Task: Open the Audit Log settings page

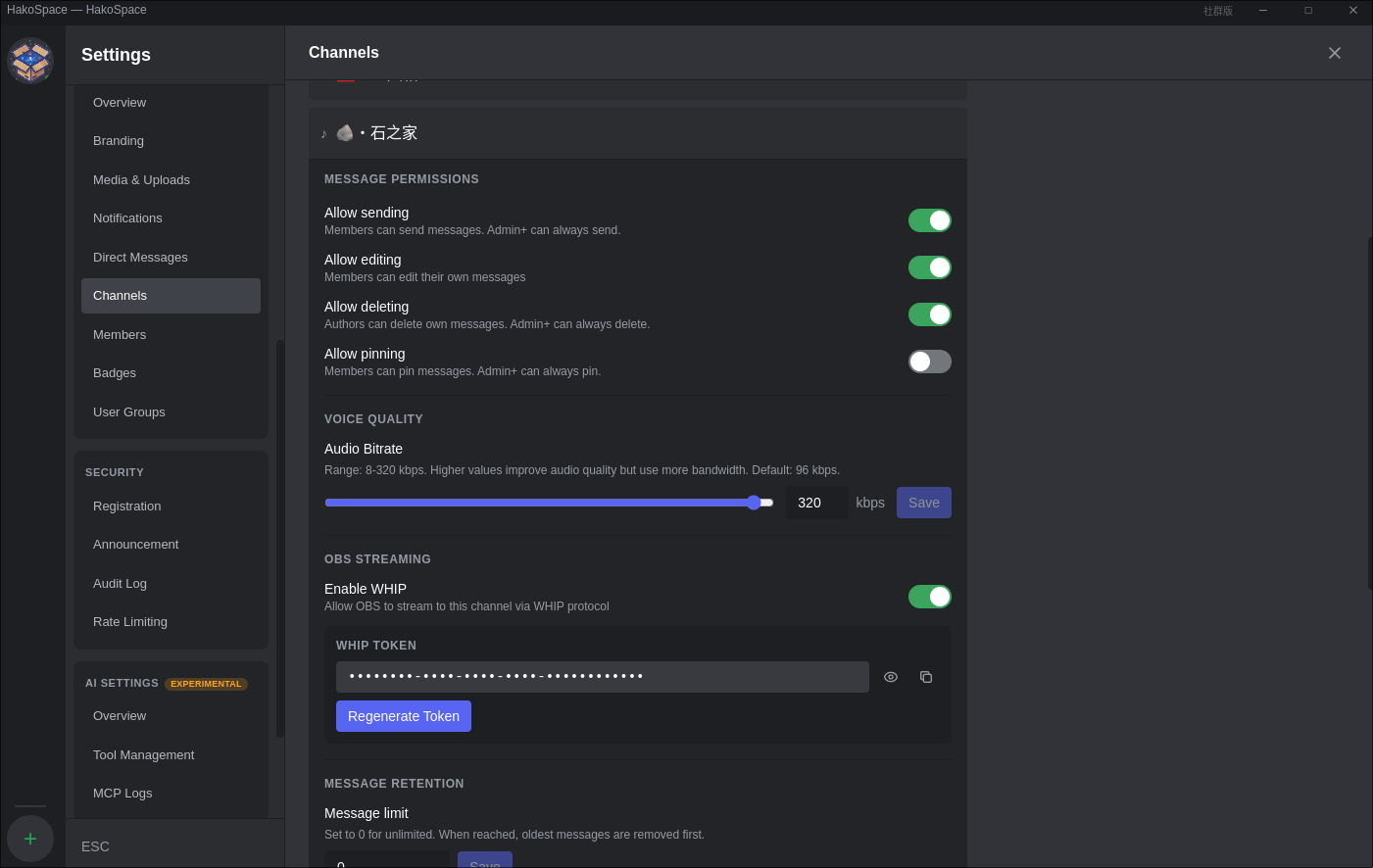Action: pos(120,583)
